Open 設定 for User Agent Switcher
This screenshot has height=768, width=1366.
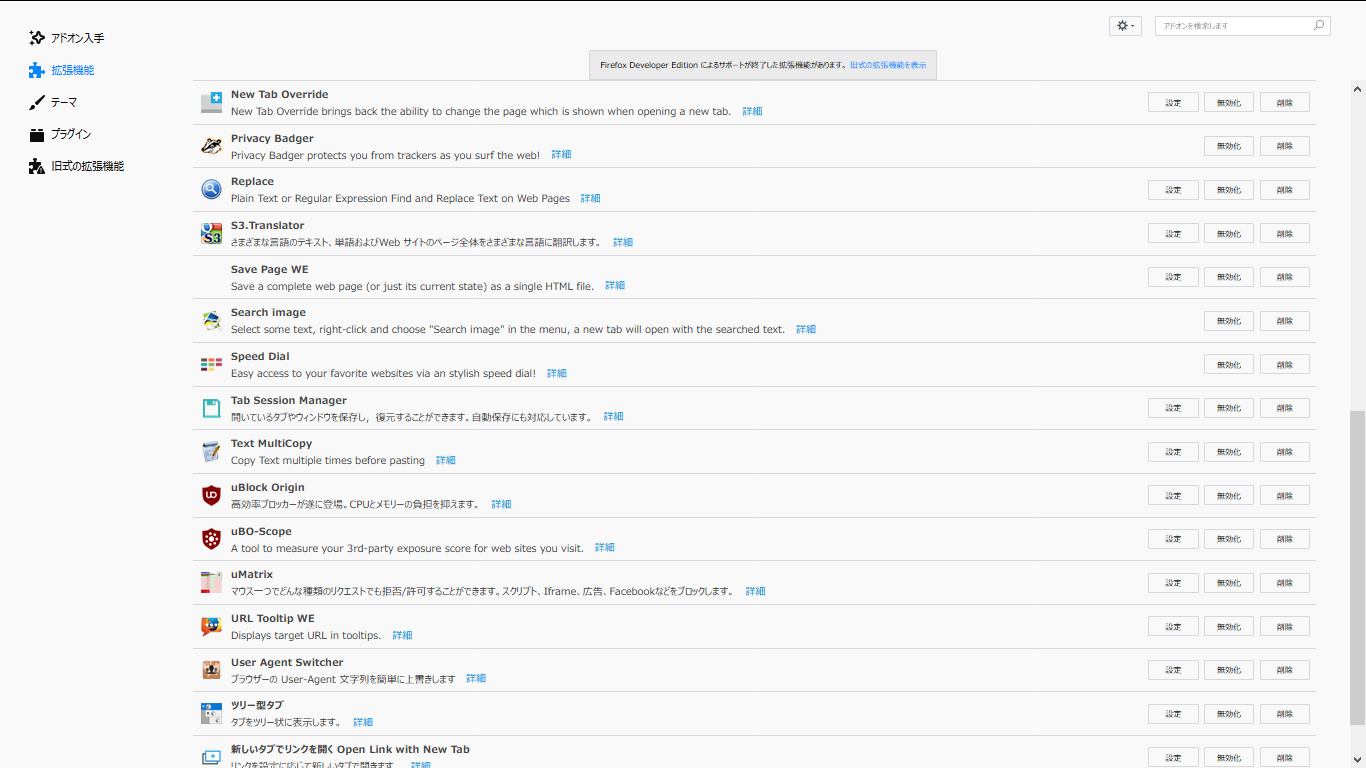(x=1173, y=670)
